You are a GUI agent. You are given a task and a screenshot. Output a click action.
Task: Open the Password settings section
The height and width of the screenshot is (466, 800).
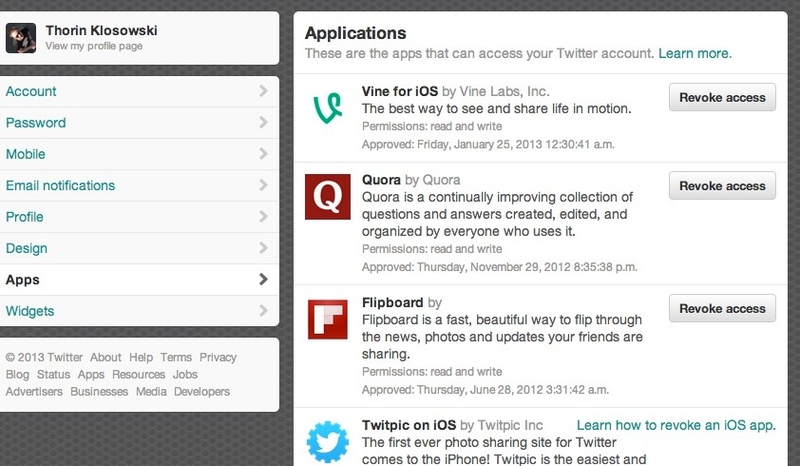[x=139, y=122]
